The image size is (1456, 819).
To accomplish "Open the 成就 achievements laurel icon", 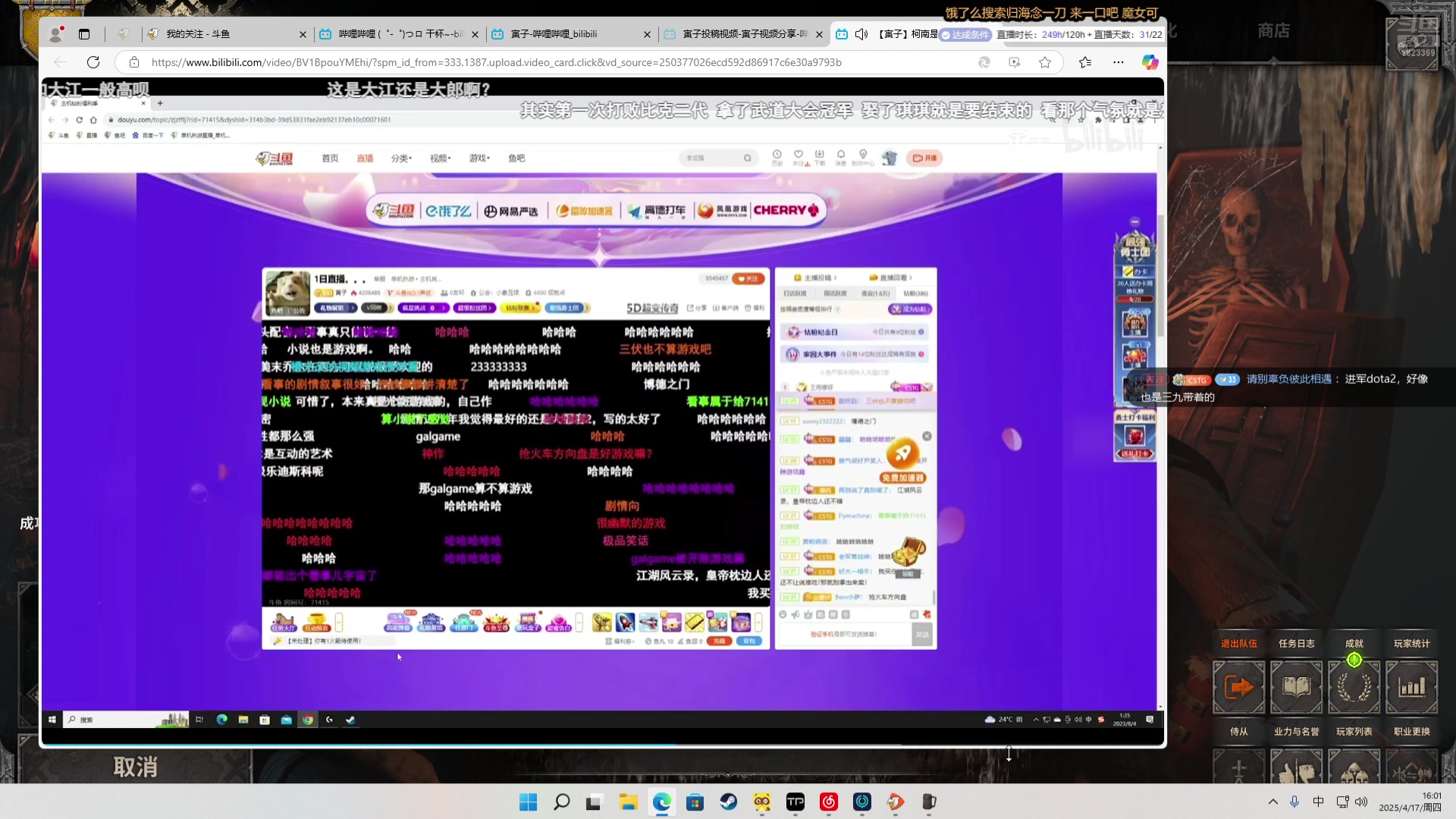I will pyautogui.click(x=1354, y=687).
